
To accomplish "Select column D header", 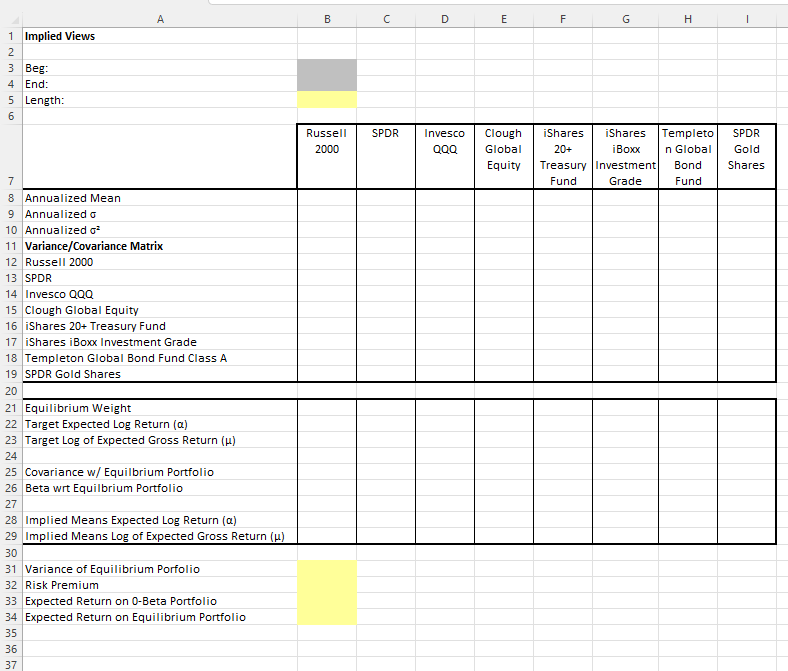I will click(445, 19).
